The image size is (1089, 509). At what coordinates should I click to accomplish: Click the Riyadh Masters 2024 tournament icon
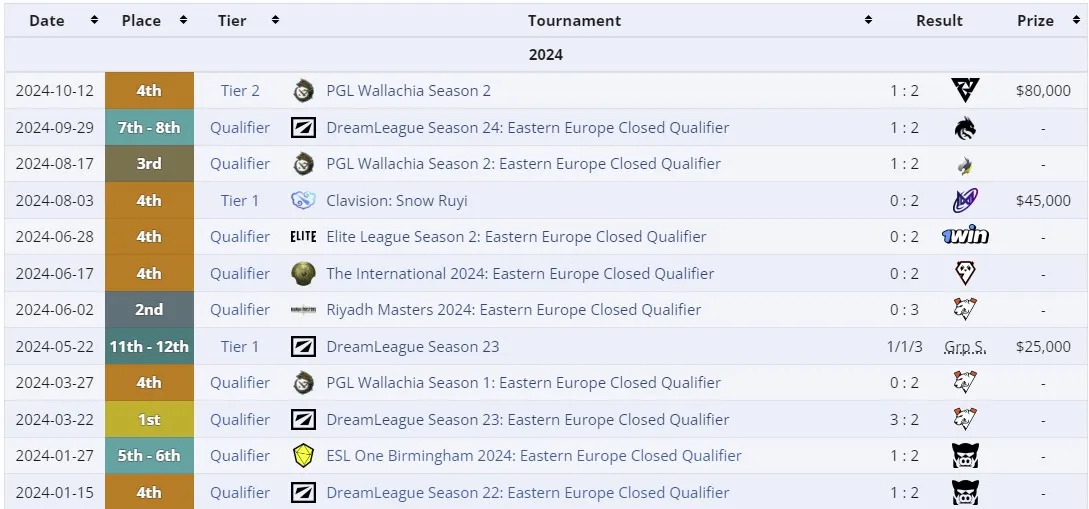[x=304, y=310]
